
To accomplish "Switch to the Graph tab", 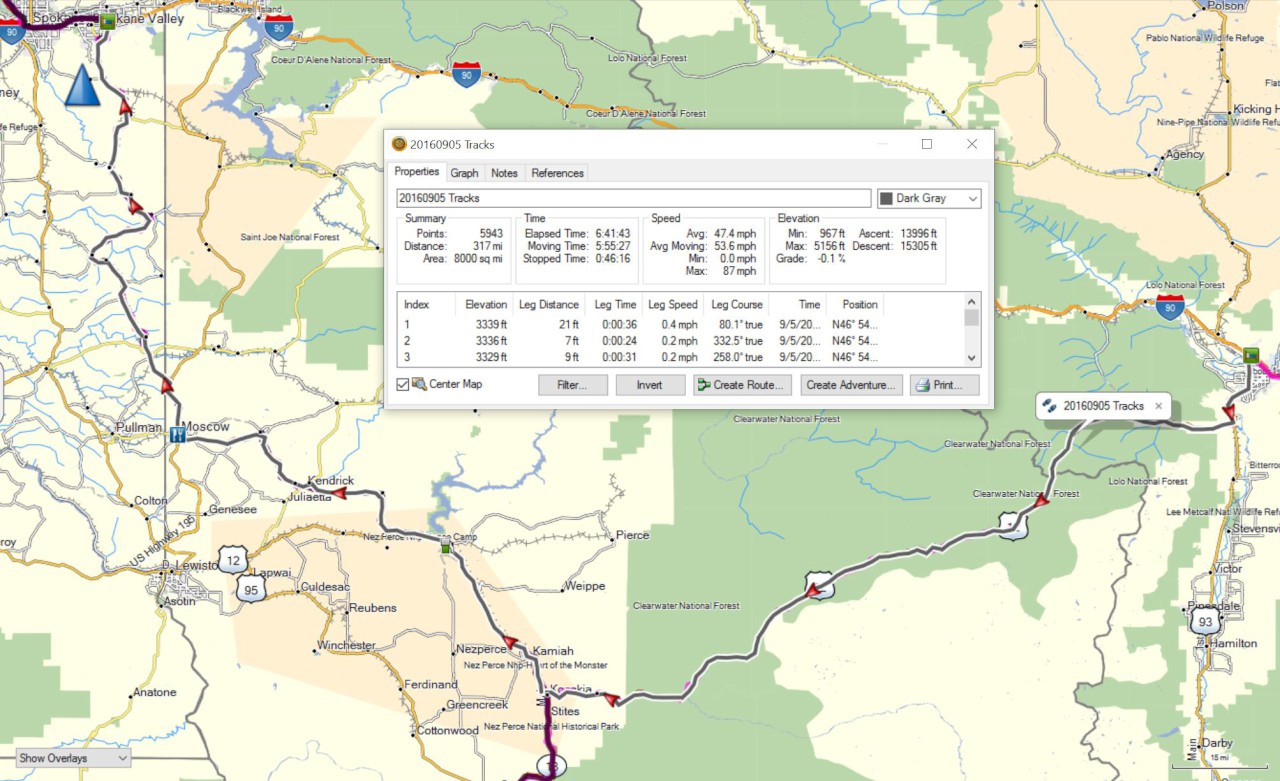I will [x=464, y=173].
